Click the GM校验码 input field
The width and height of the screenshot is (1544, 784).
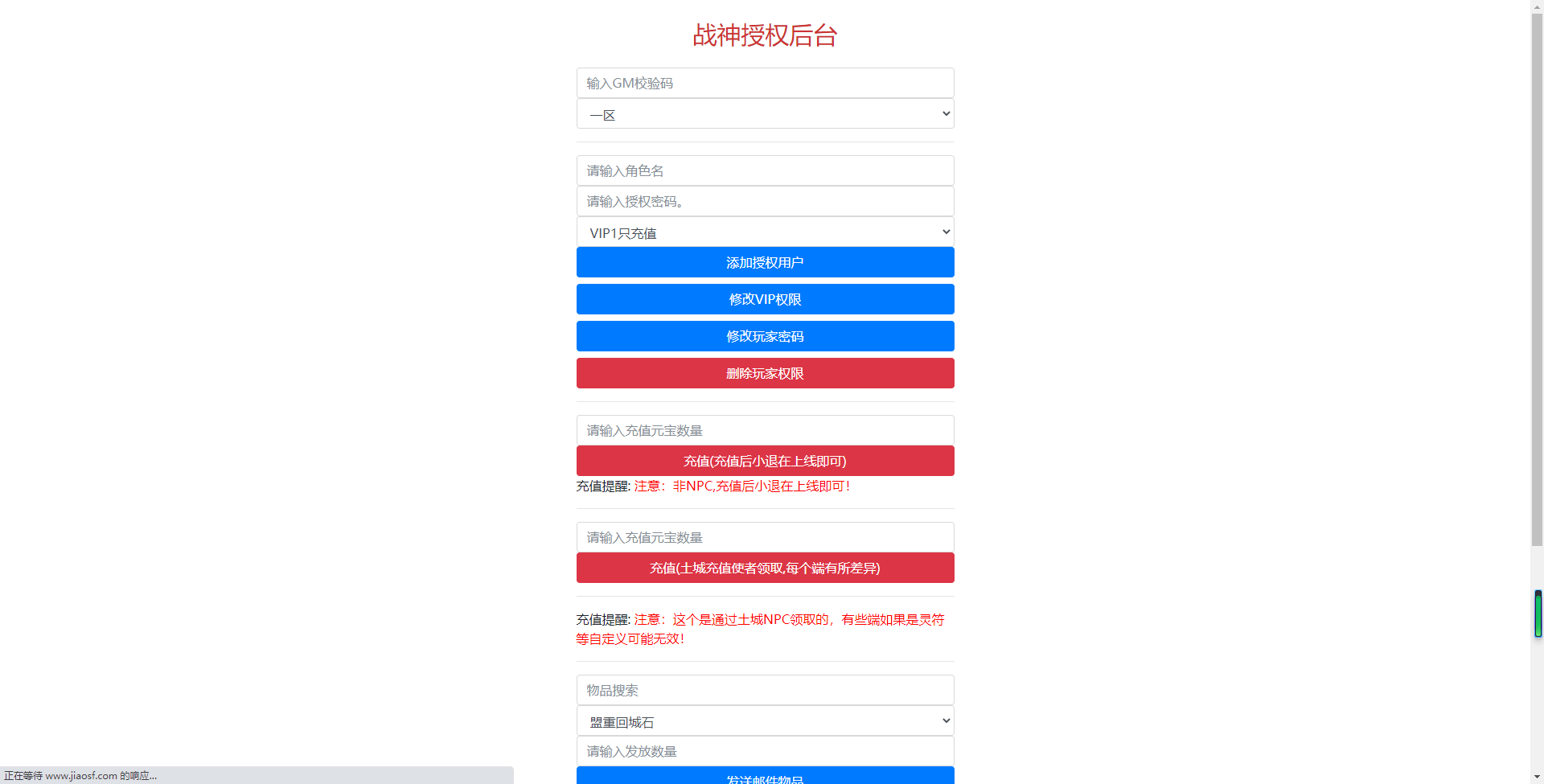(x=765, y=83)
